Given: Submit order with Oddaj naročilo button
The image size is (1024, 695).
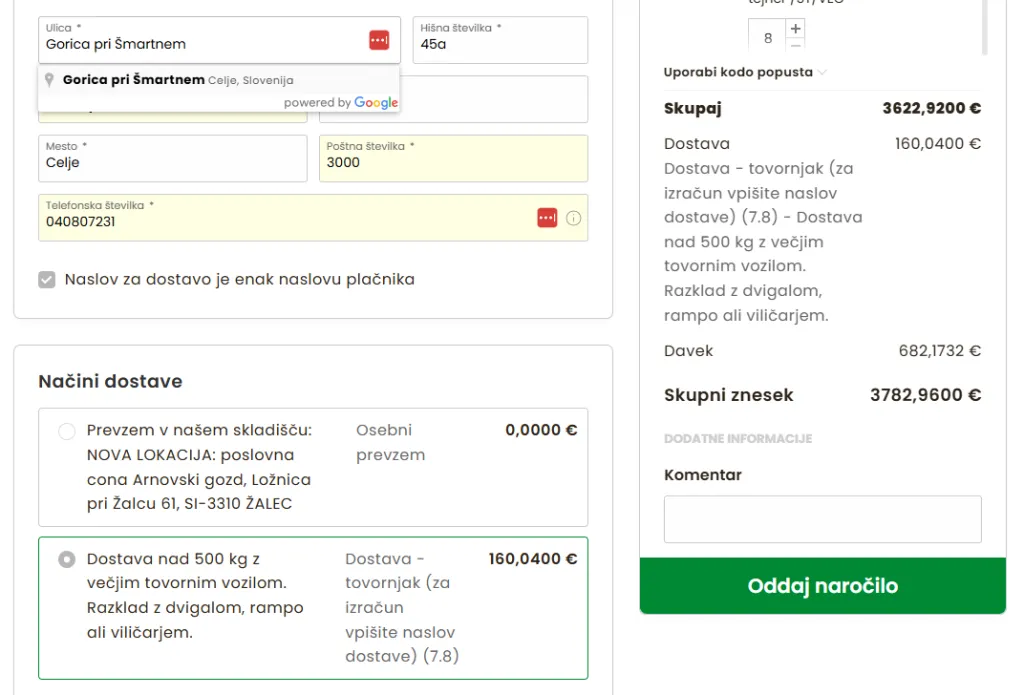Looking at the screenshot, I should (822, 586).
